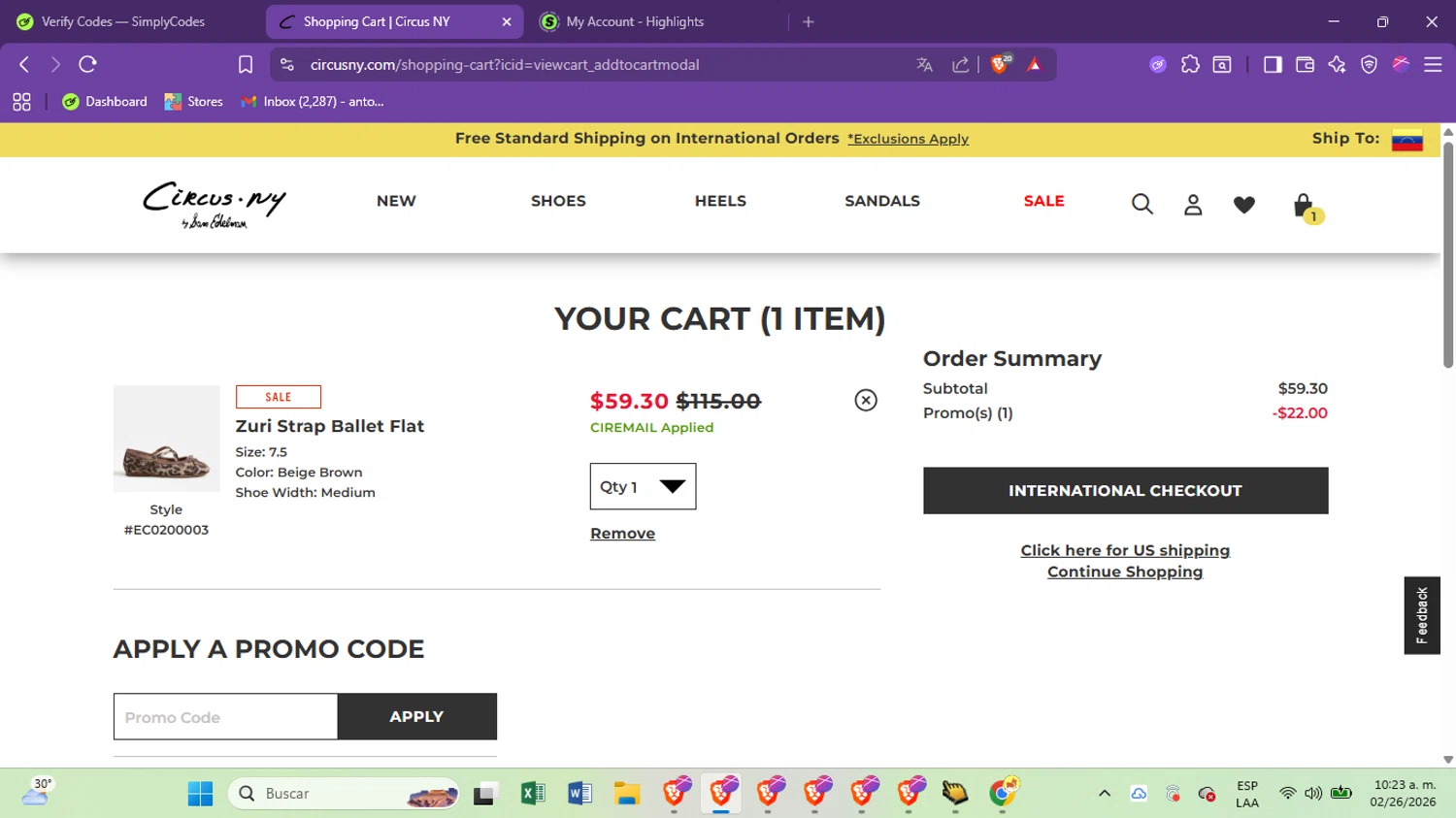Open the shopping bag cart icon

point(1304,205)
